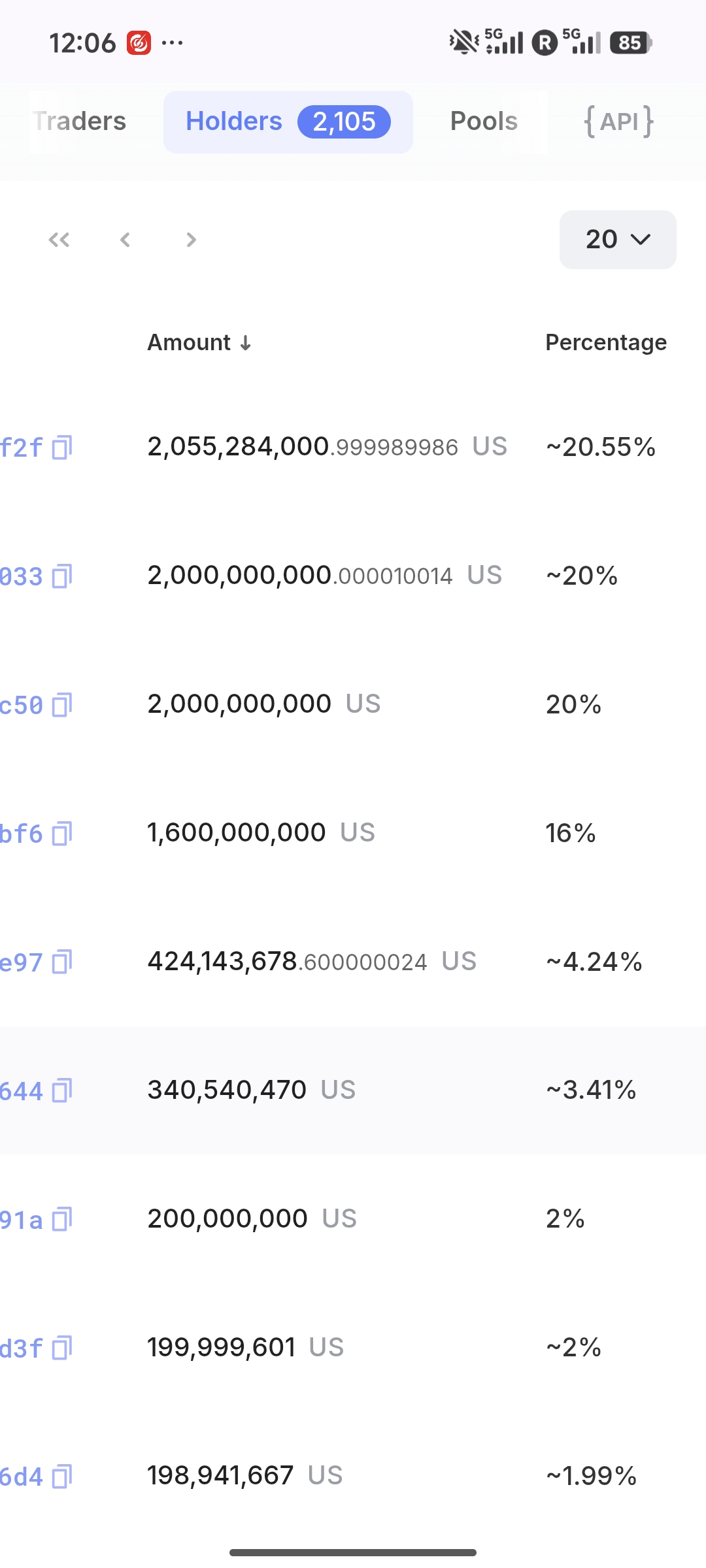This screenshot has width=706, height=1568.
Task: Copy the address ending in c50
Action: coord(62,705)
